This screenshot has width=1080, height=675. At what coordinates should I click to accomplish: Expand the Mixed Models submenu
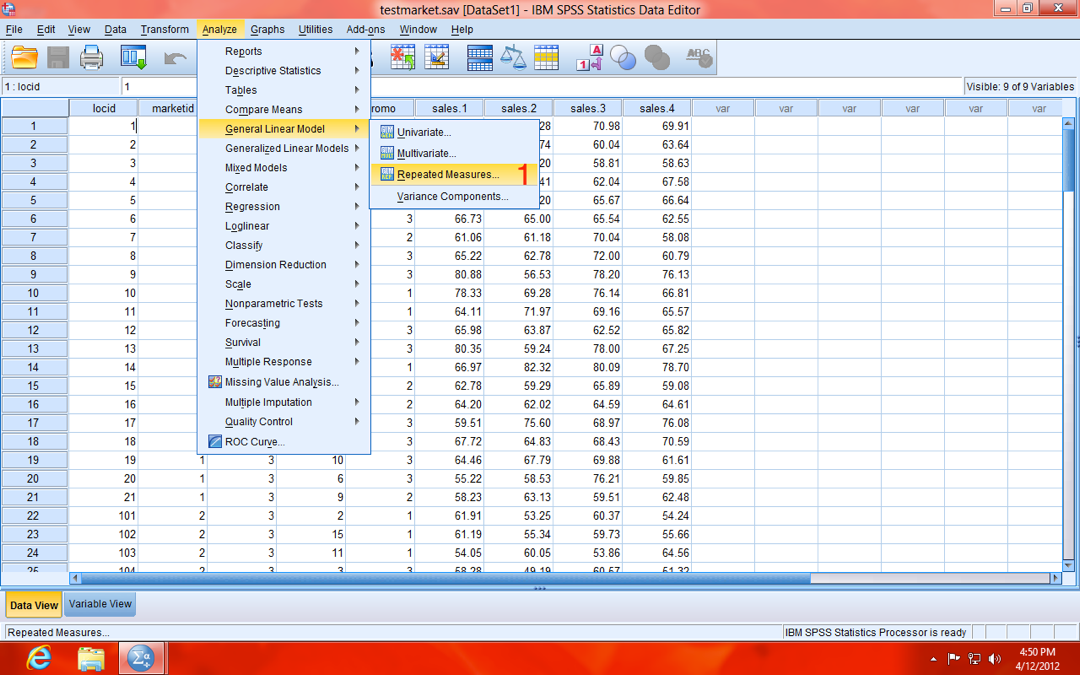point(283,167)
